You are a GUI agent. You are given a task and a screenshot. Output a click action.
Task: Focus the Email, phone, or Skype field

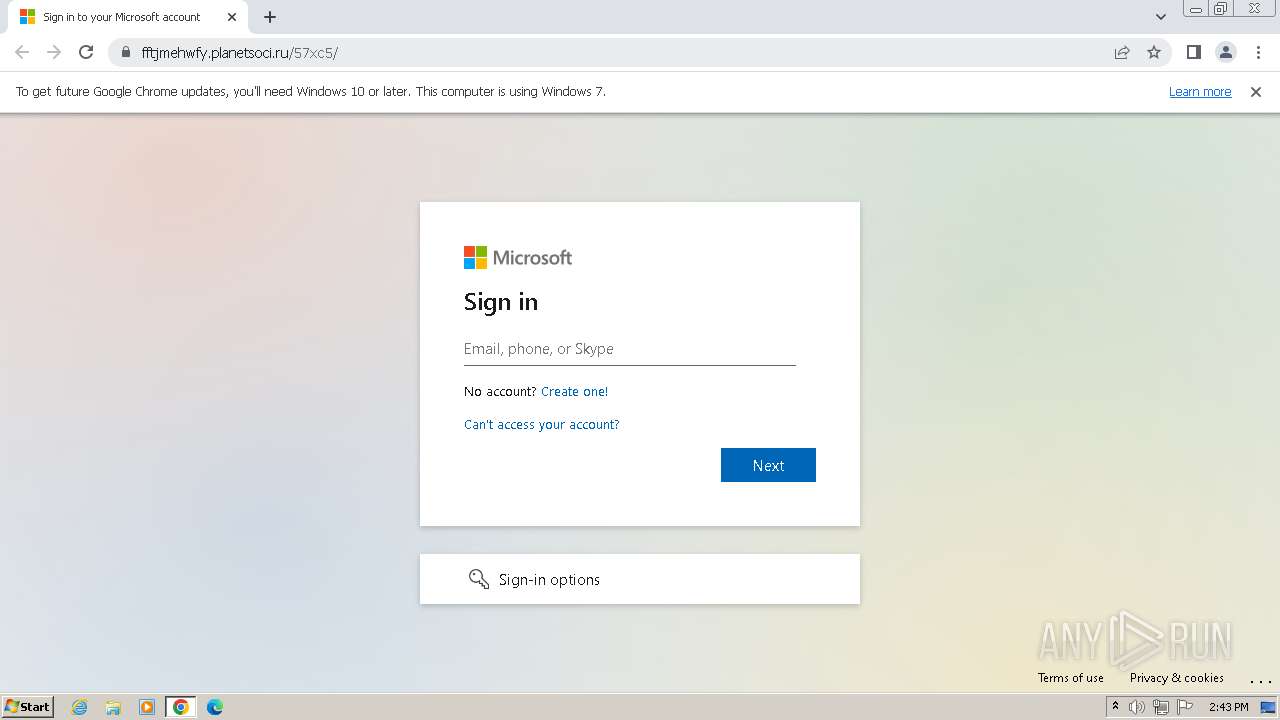click(630, 349)
